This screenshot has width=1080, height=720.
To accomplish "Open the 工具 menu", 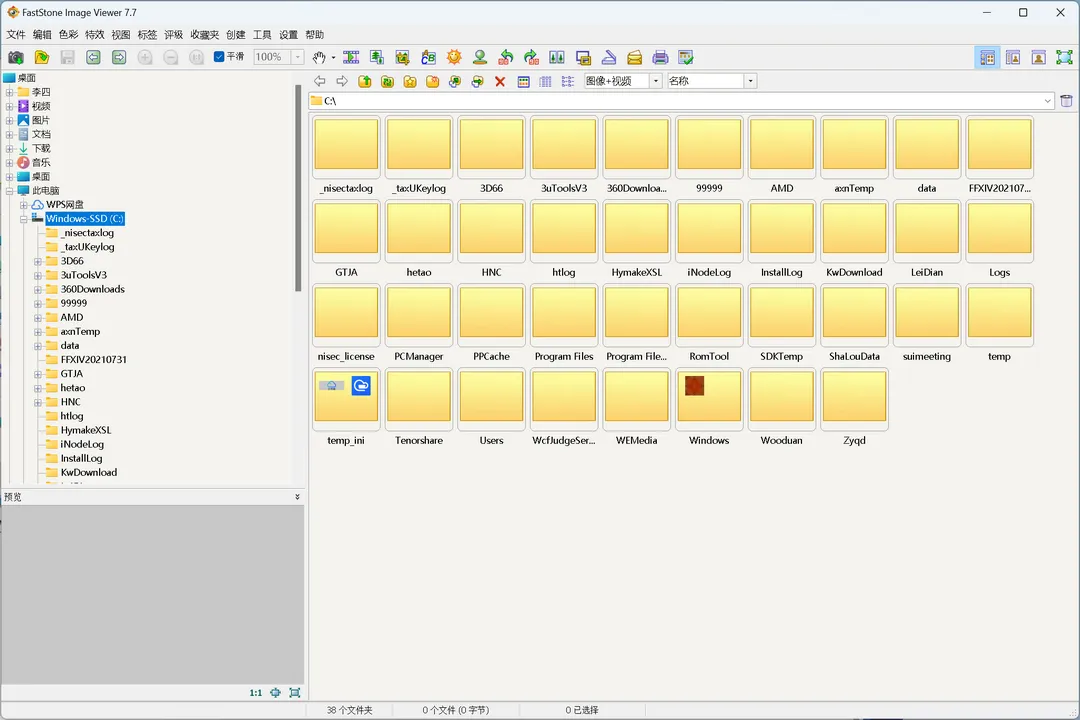I will click(x=261, y=34).
